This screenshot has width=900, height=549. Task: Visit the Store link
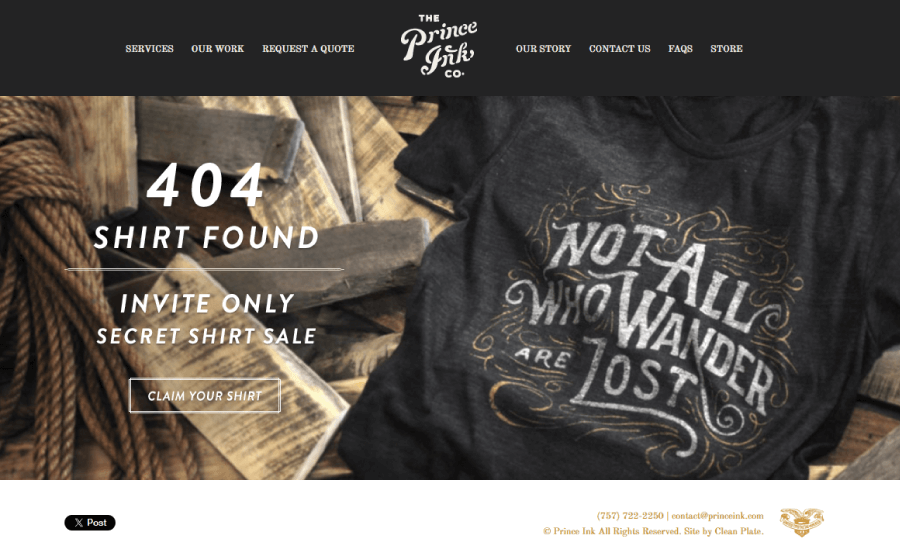726,49
